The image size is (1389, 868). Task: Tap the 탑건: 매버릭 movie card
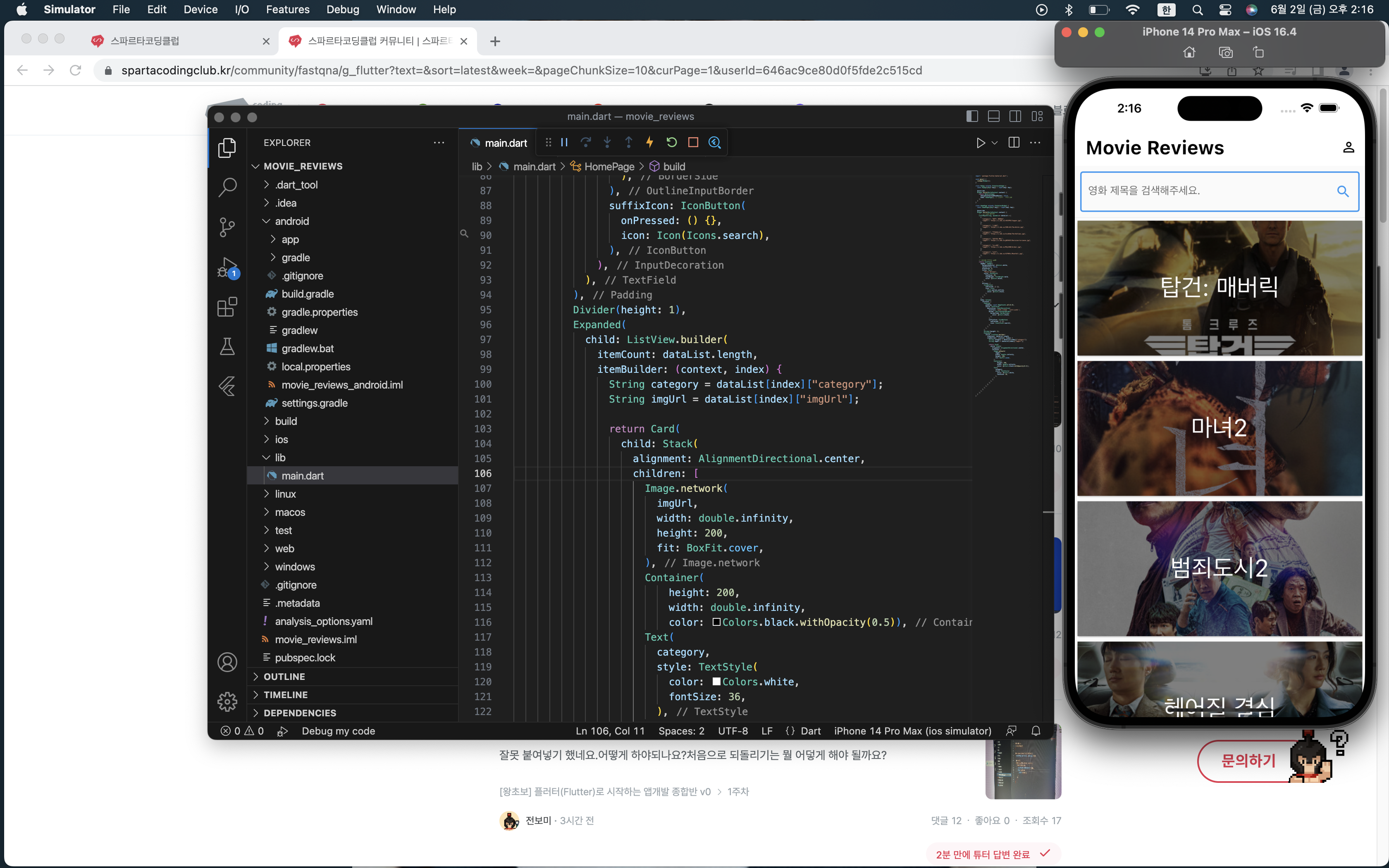[1220, 288]
